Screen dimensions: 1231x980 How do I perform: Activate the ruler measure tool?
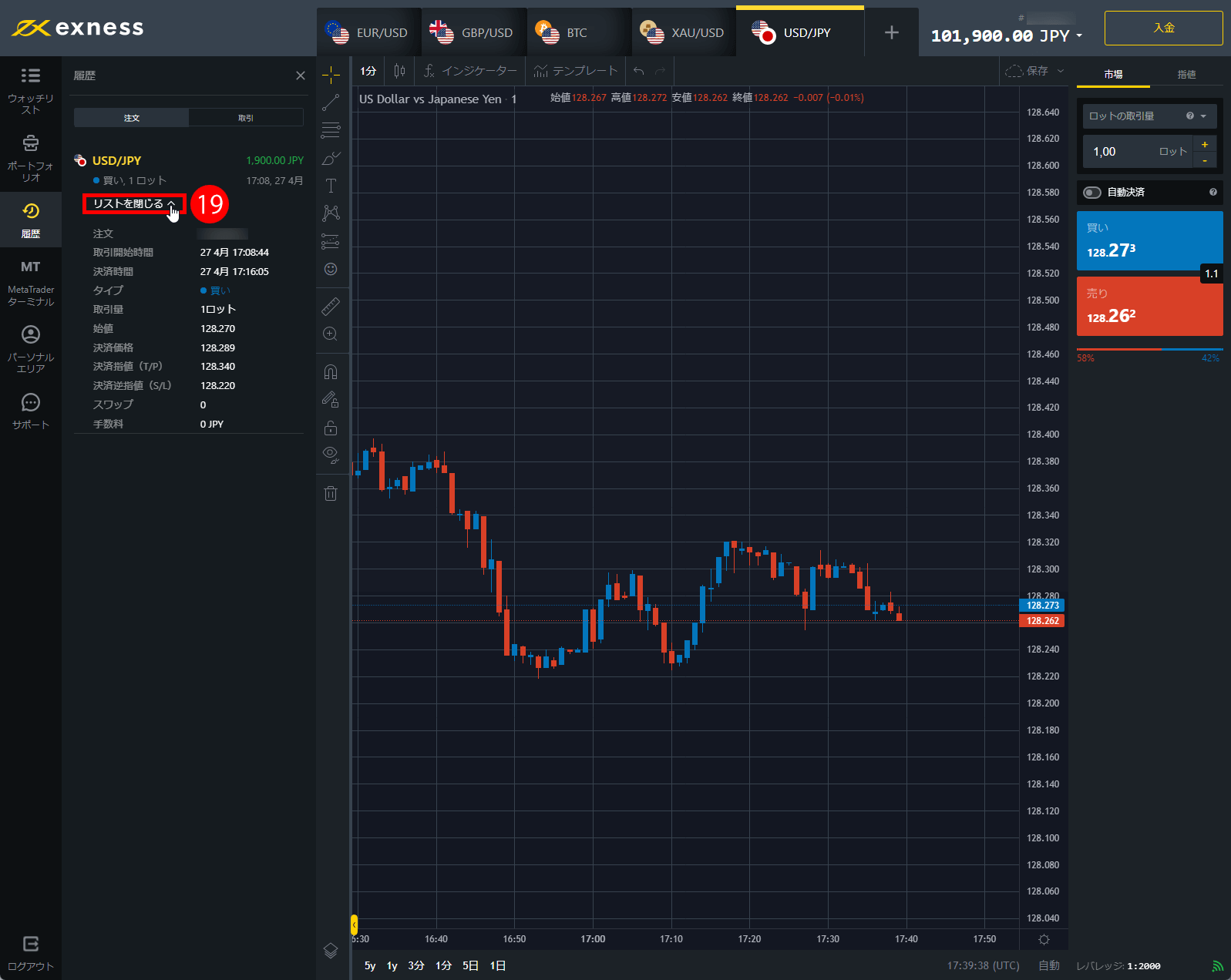pos(331,307)
